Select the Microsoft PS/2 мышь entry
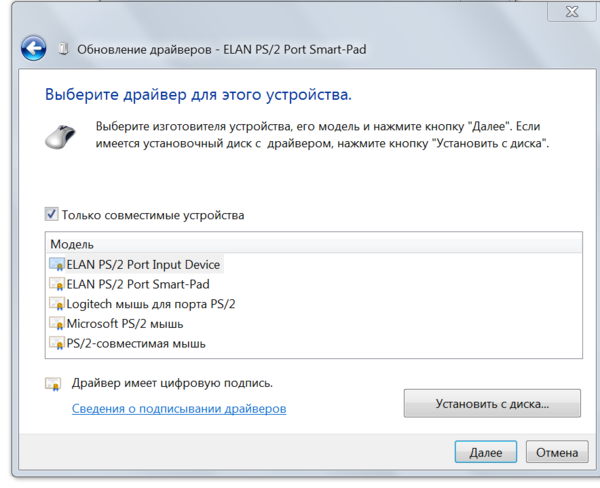 point(125,324)
